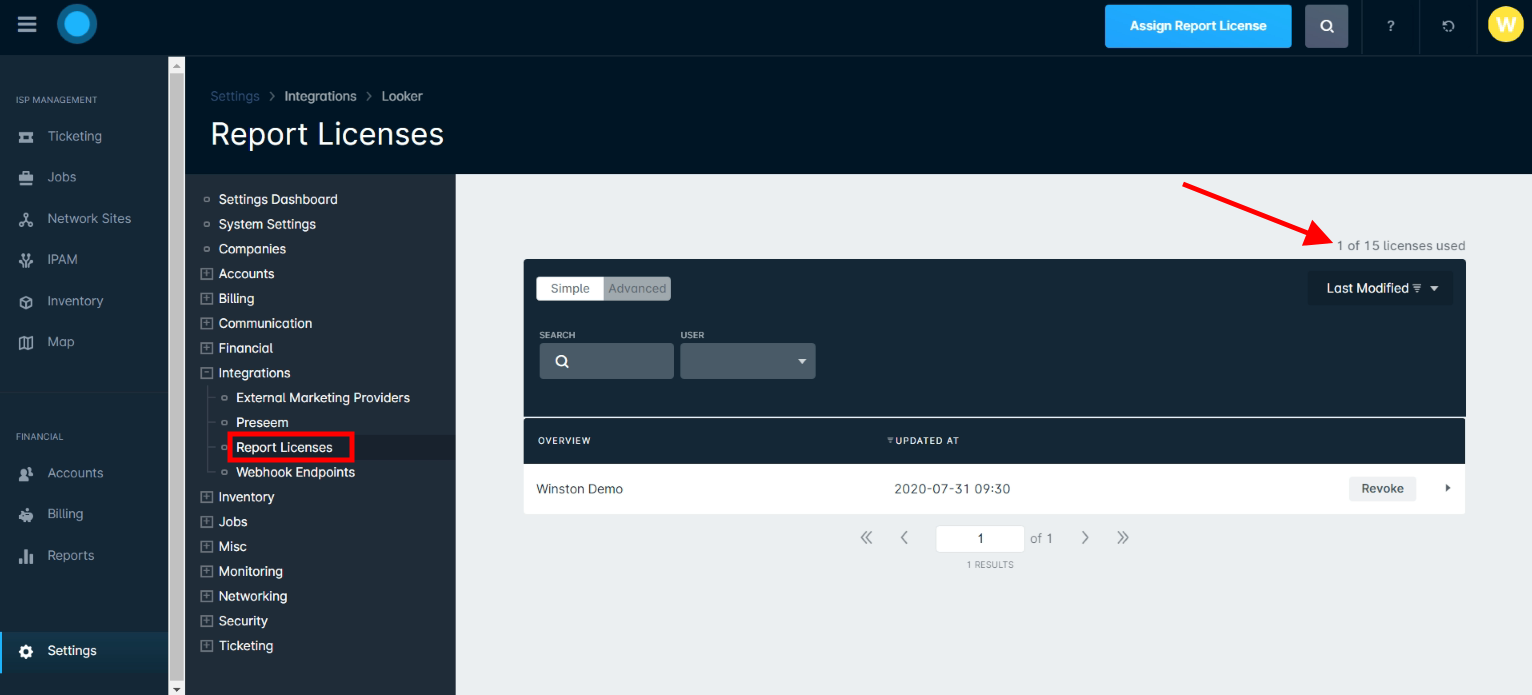Expand the Accounts settings tree node
Screen dimensions: 1532x695
pos(207,274)
